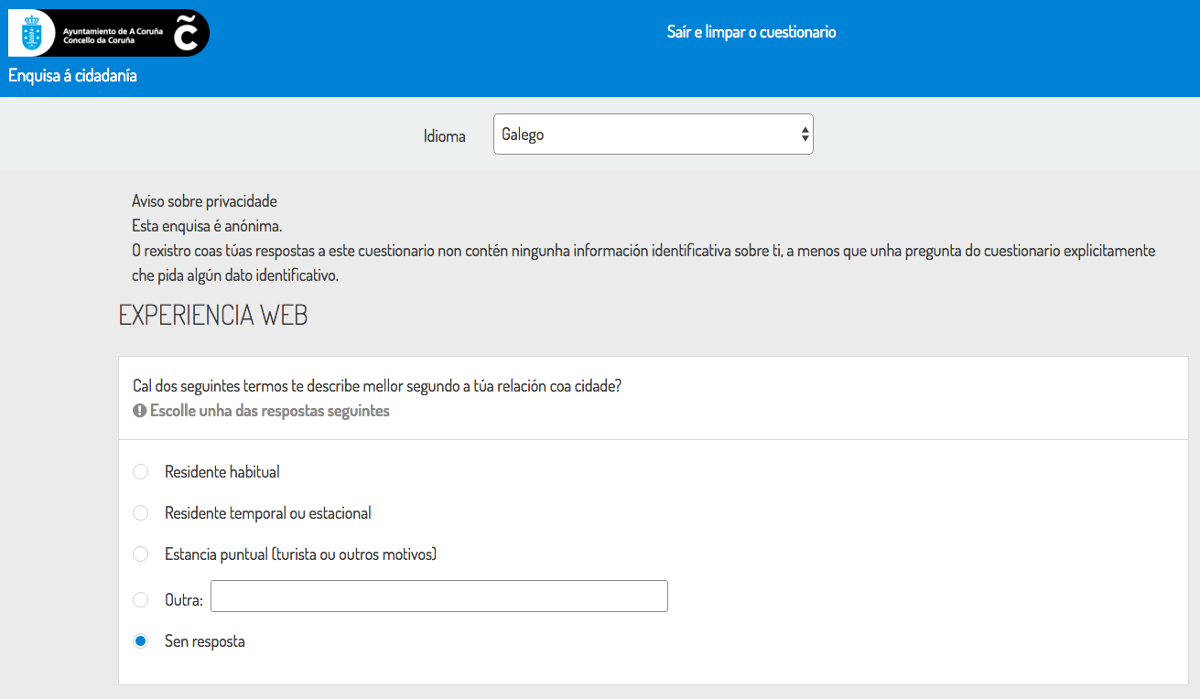Click the 'EXPERIENCIA WEB' section heading
Viewport: 1200px width, 699px height.
[213, 315]
